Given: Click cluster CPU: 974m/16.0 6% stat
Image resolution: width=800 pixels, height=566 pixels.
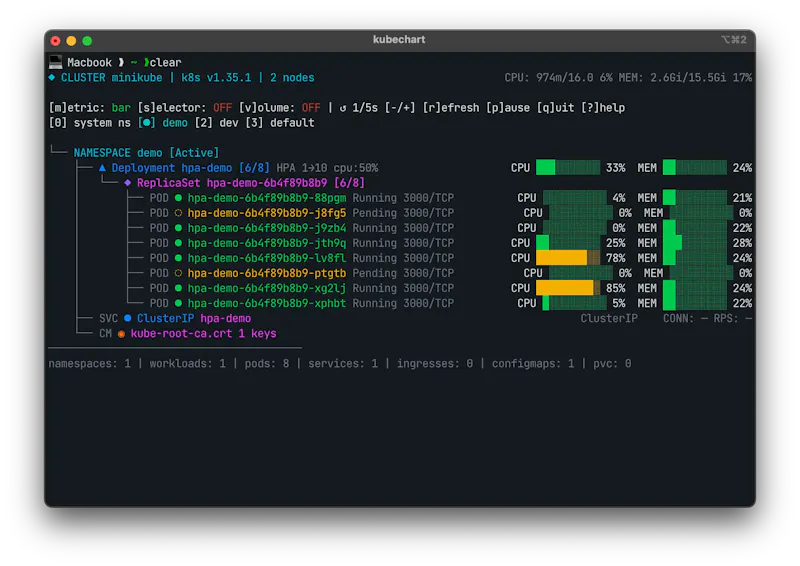Looking at the screenshot, I should click(559, 78).
